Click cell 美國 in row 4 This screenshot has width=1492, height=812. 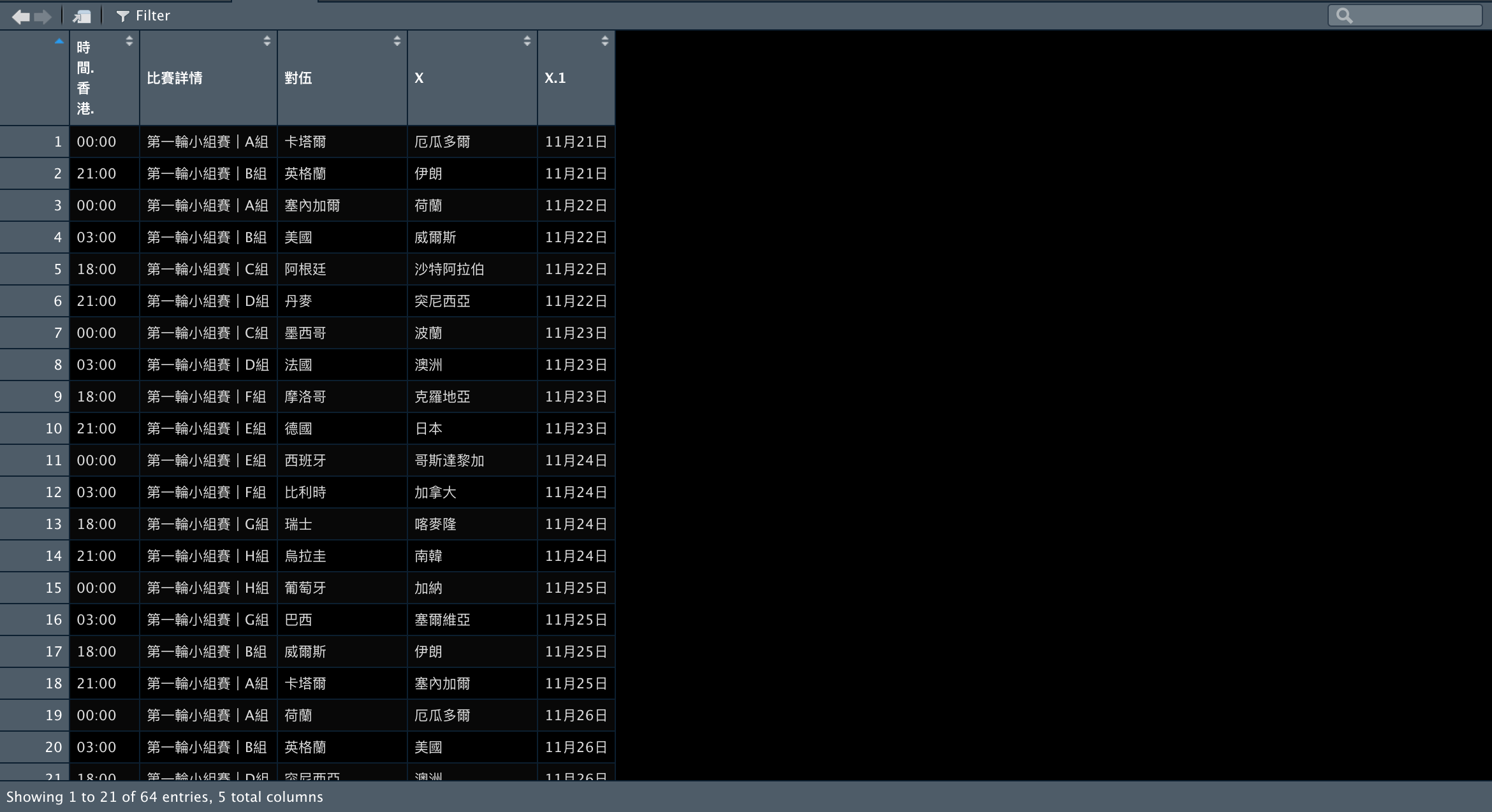[342, 237]
